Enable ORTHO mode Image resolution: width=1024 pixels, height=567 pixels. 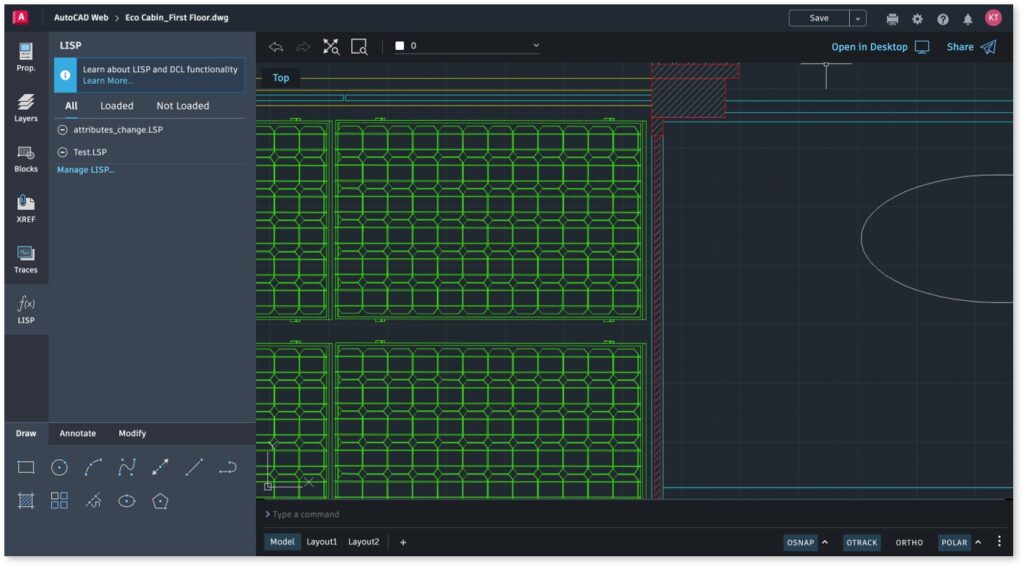click(909, 542)
